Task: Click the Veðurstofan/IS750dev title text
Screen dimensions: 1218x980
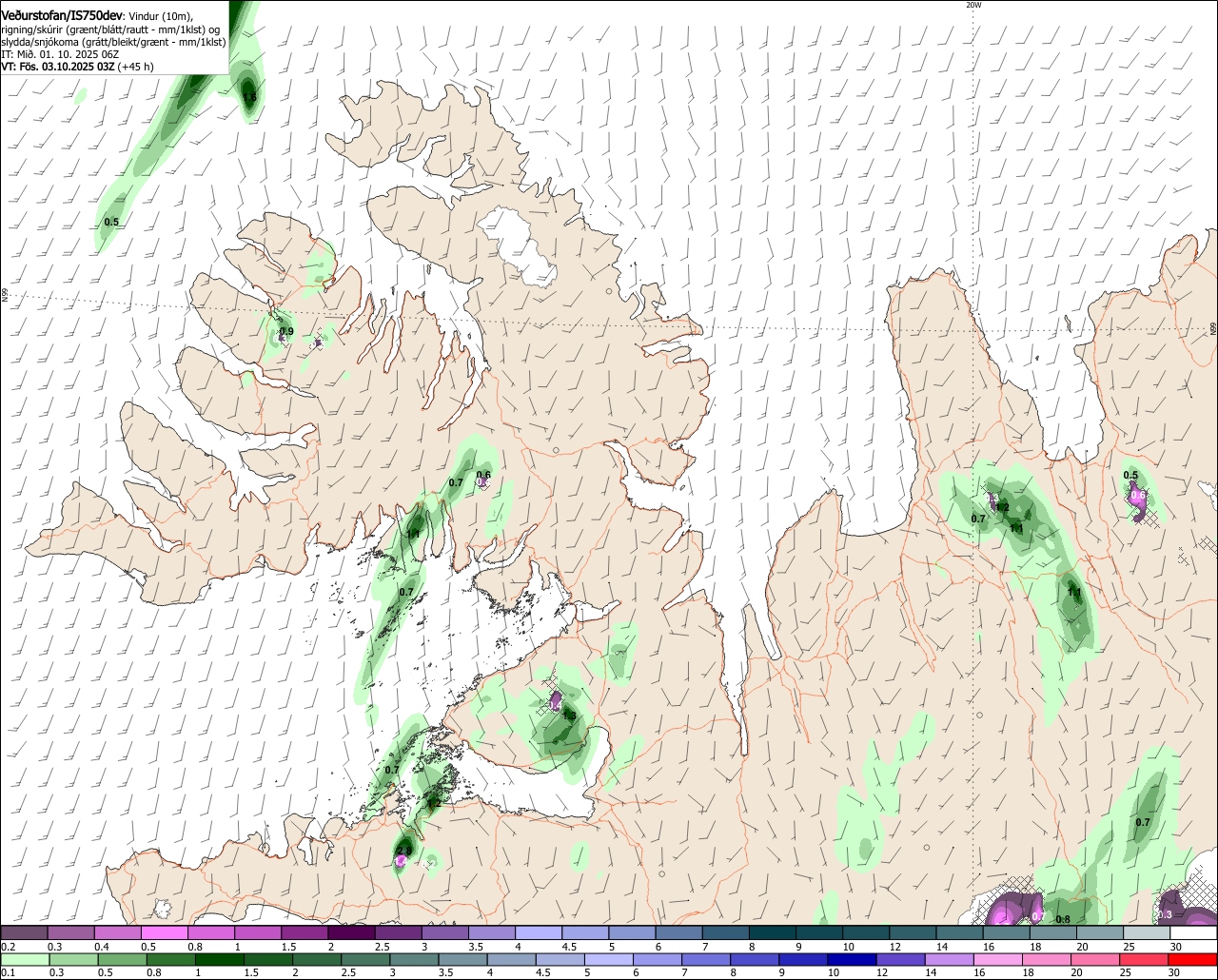Action: (62, 15)
